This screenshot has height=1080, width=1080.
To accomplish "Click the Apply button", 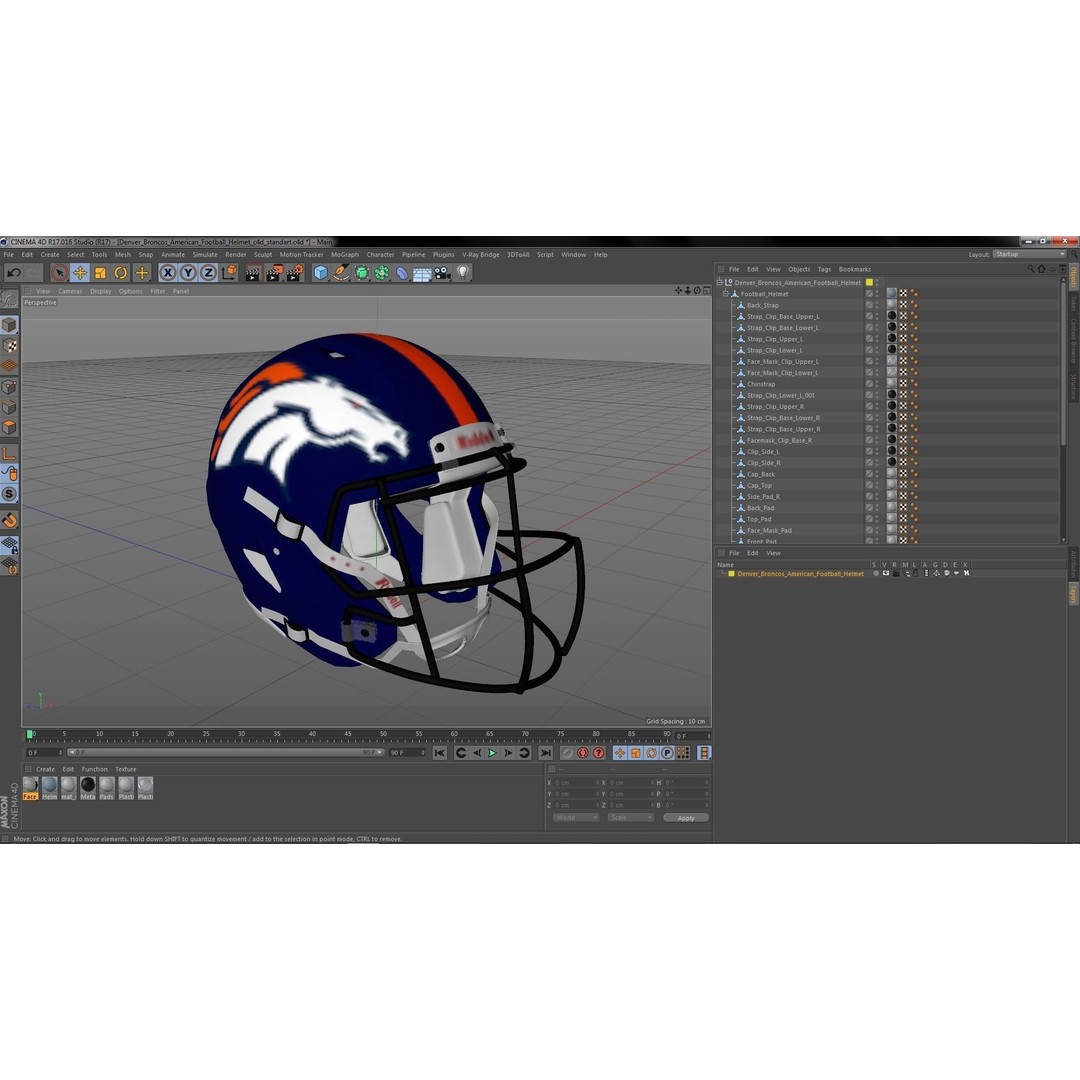I will click(x=686, y=818).
